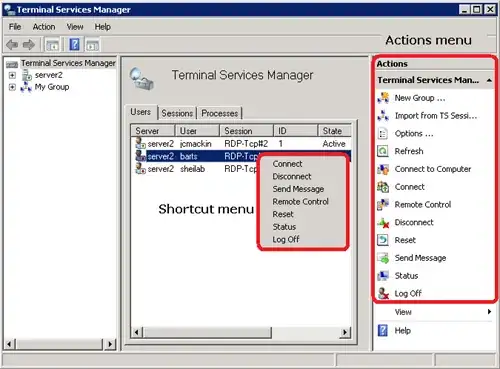
Task: Click the Connect to Computer action link
Action: click(433, 169)
